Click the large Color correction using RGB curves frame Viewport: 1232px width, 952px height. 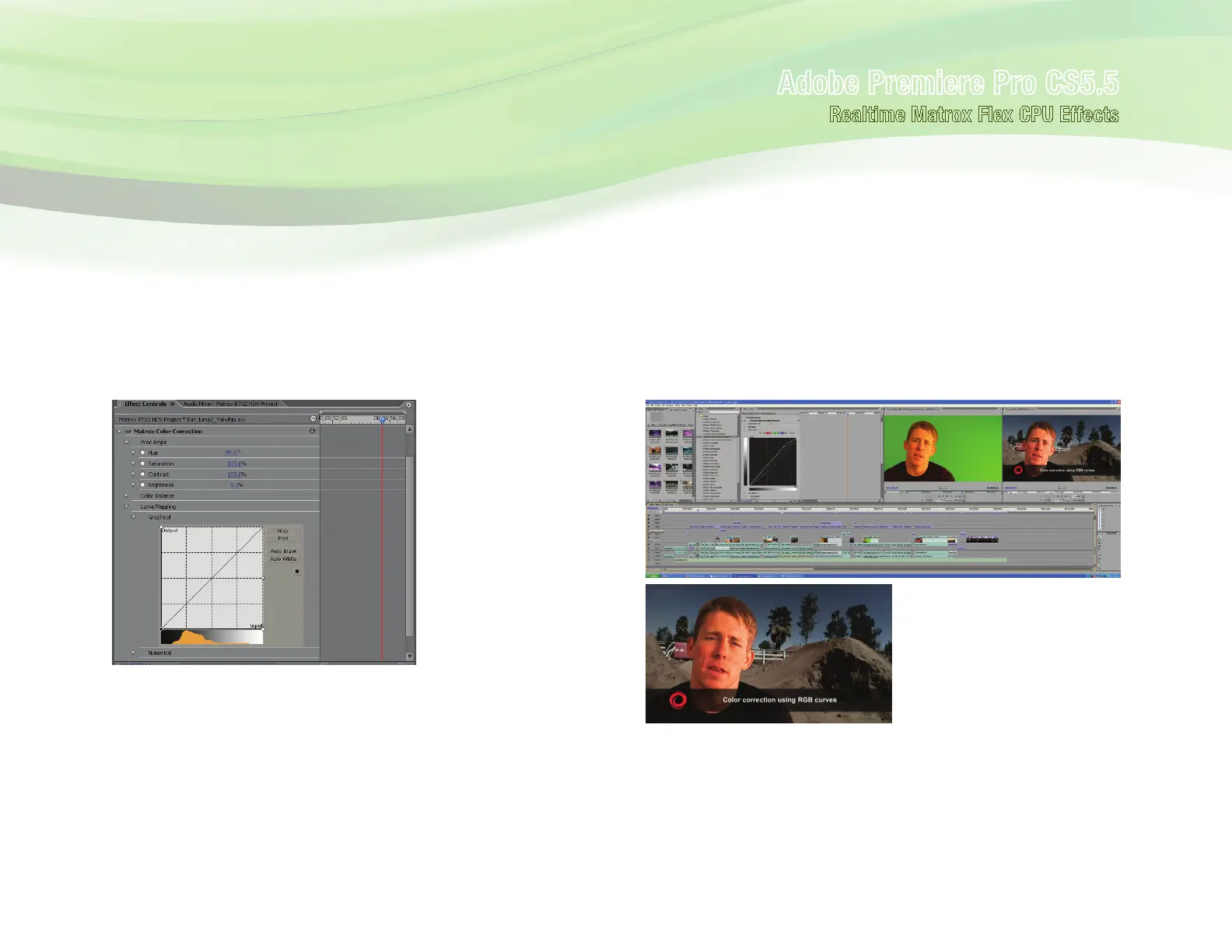click(768, 653)
